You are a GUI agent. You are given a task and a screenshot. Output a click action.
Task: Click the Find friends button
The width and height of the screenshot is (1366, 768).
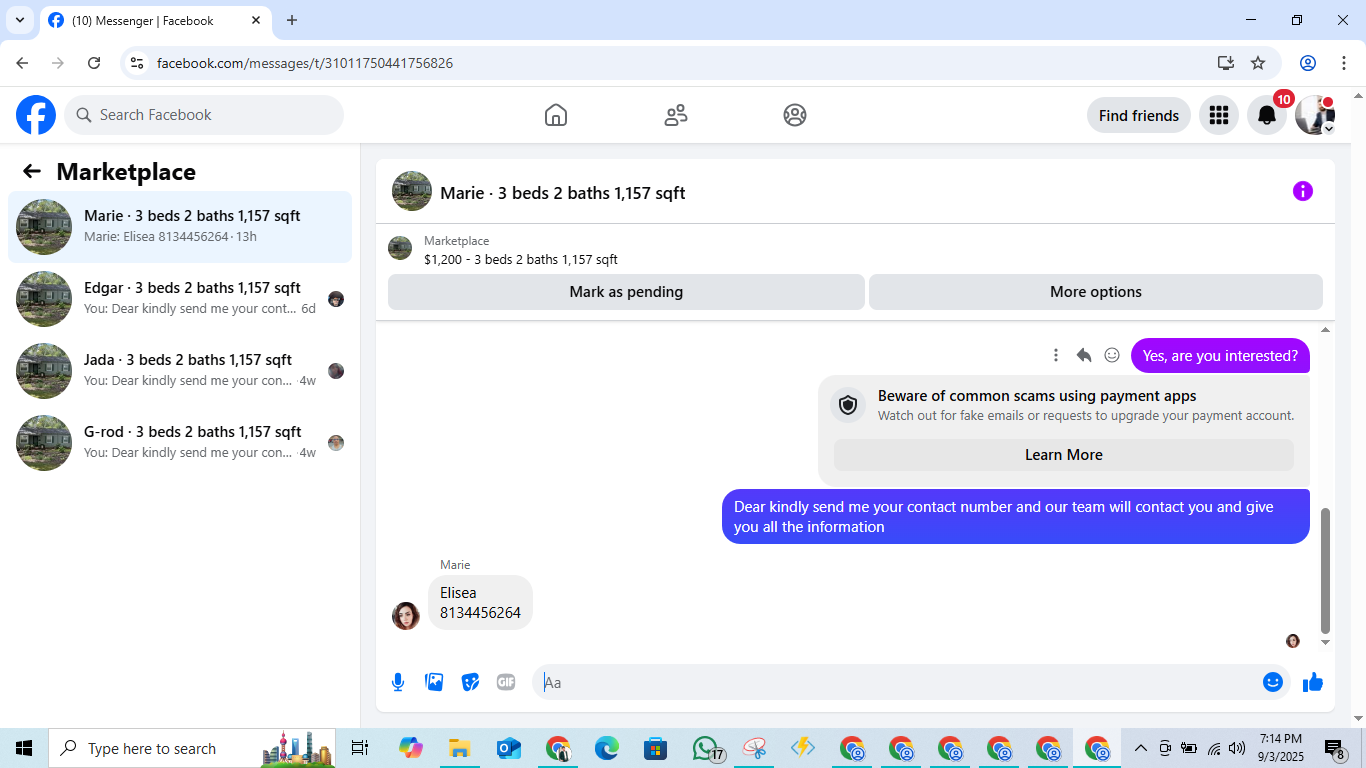(x=1139, y=115)
